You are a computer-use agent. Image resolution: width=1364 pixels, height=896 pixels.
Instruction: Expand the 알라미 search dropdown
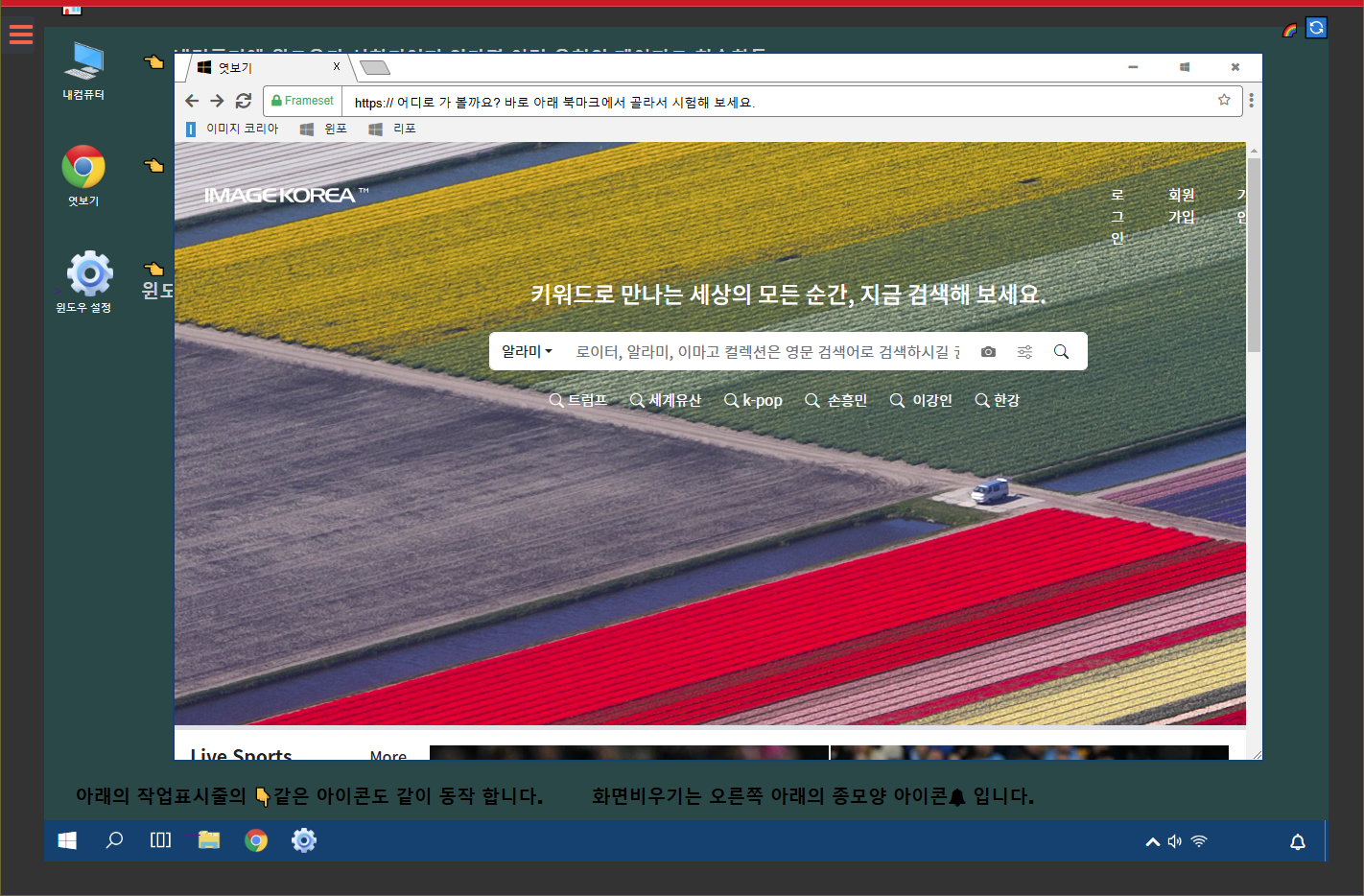click(527, 351)
